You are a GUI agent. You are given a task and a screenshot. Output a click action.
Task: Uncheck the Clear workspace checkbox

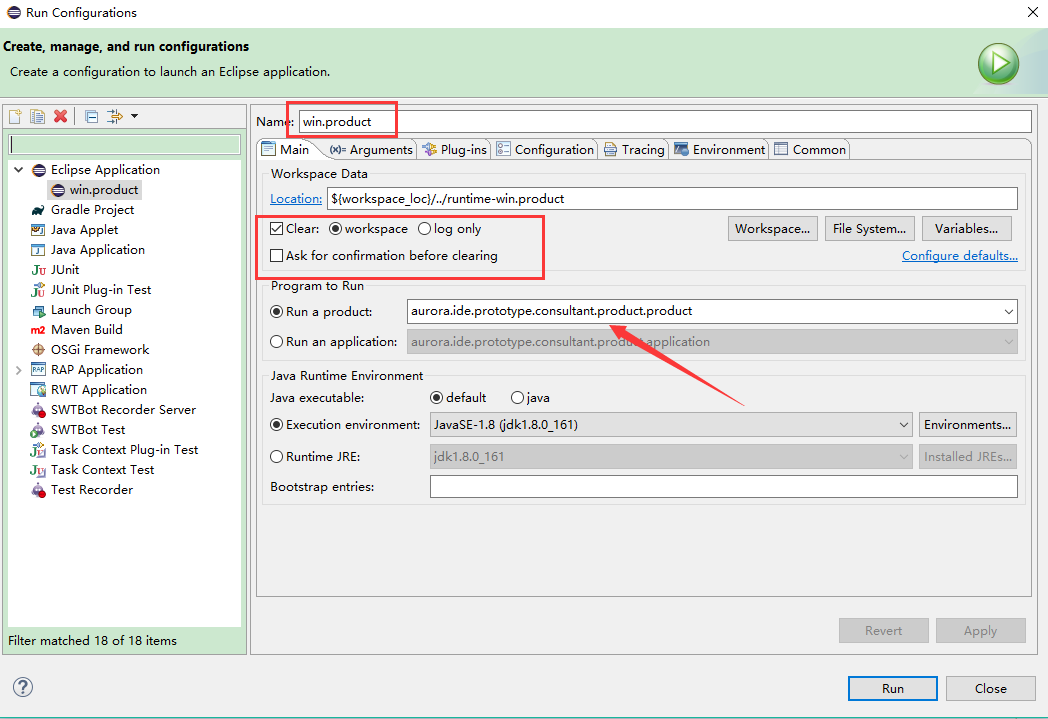279,228
